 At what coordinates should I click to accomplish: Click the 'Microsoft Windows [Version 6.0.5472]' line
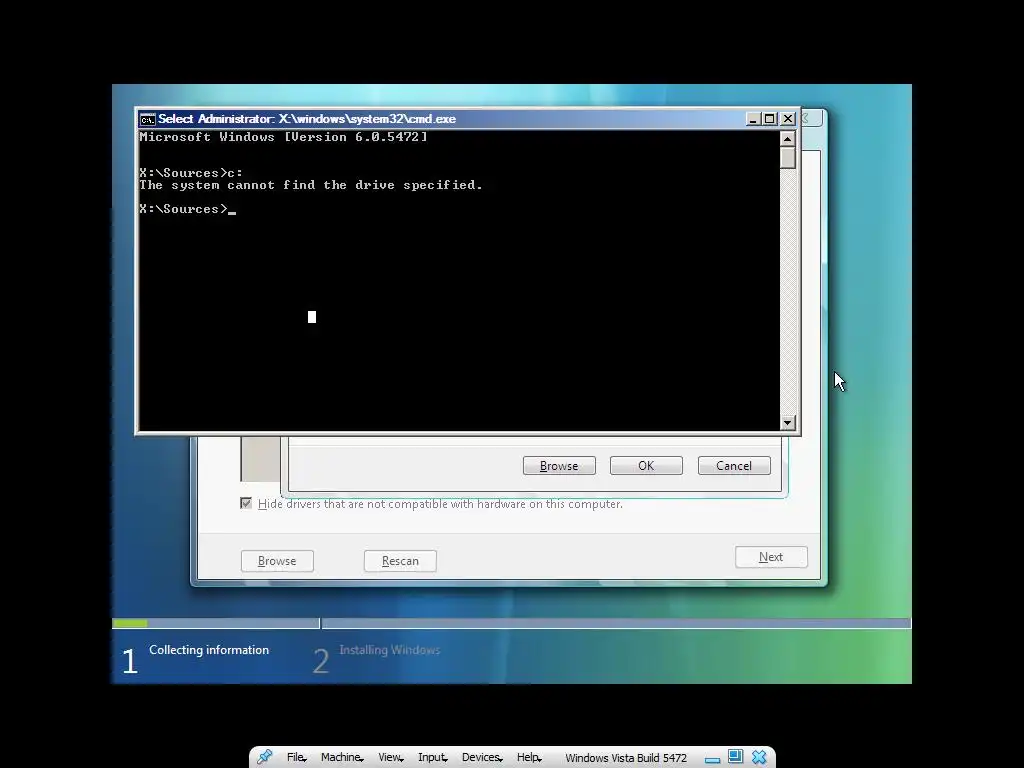pos(283,137)
